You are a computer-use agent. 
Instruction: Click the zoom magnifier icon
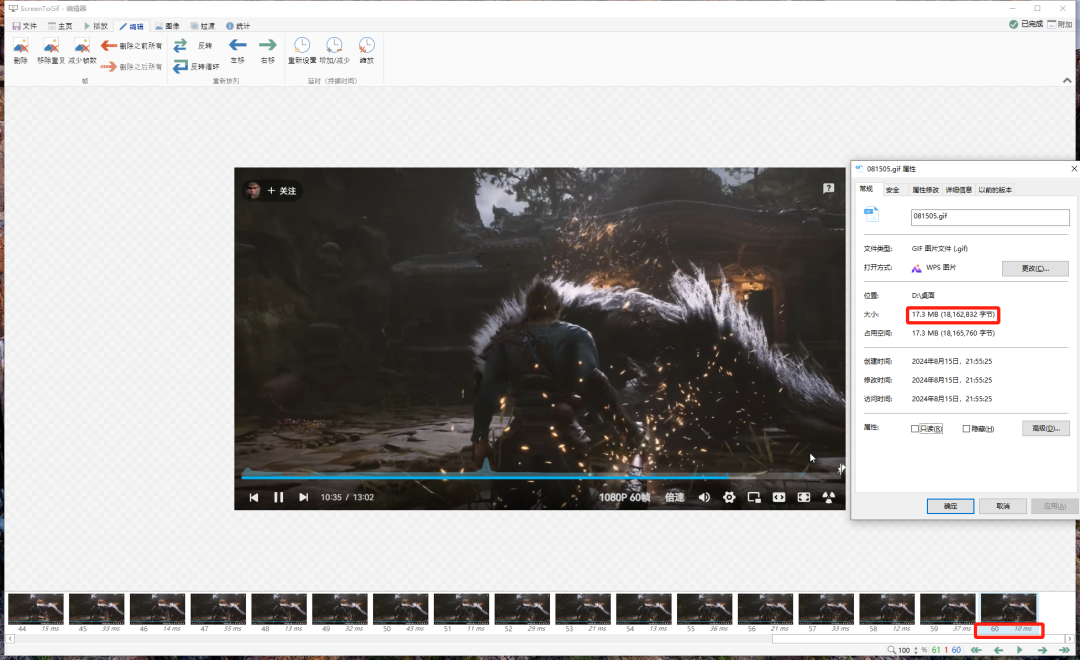tap(891, 650)
